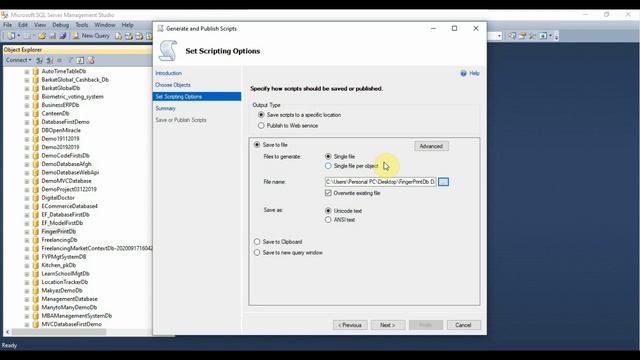Select the Save to file radio button
The width and height of the screenshot is (640, 360).
(x=257, y=145)
